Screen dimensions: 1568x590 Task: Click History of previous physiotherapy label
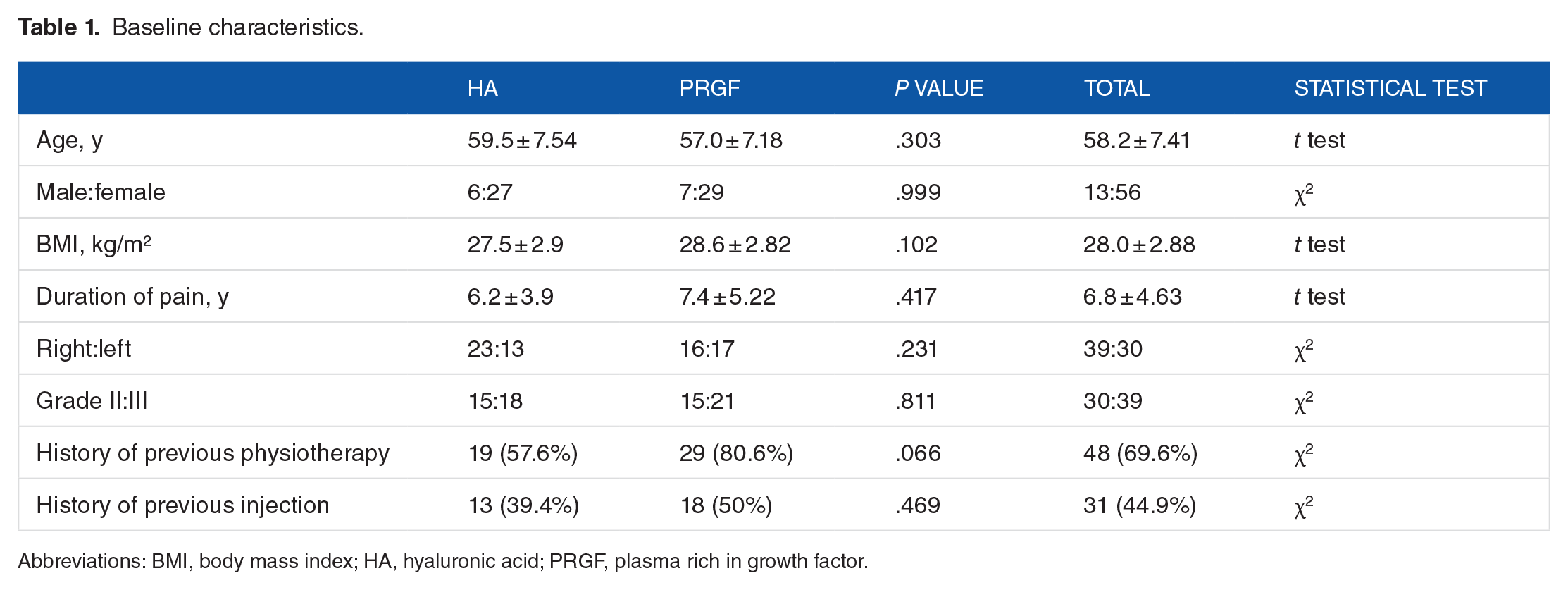(x=213, y=453)
